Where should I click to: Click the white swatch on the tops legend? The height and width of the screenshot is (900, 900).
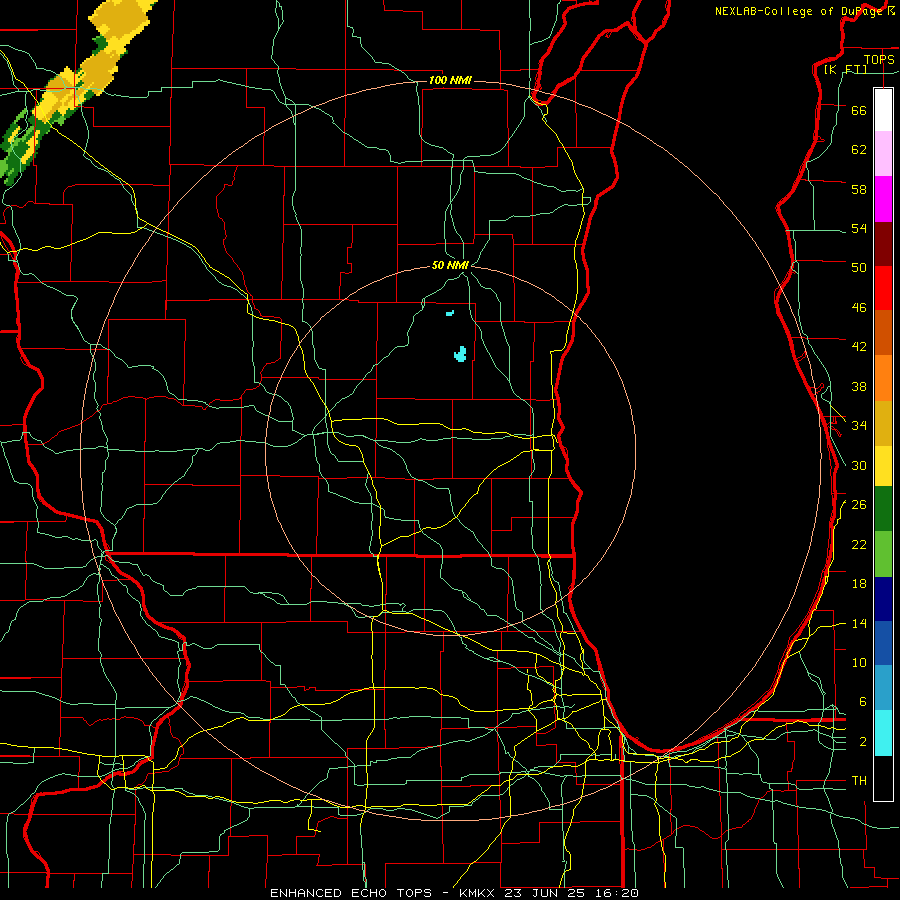[883, 110]
